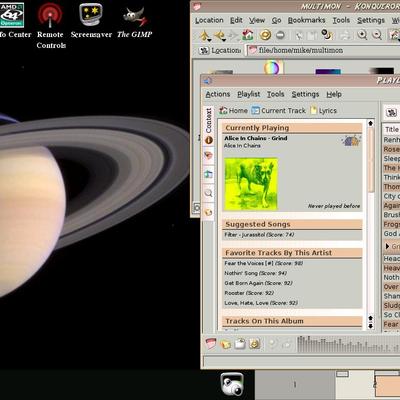Viewport: 400px width, 400px height.
Task: Click the audio analyzer bars display
Action: [348, 344]
